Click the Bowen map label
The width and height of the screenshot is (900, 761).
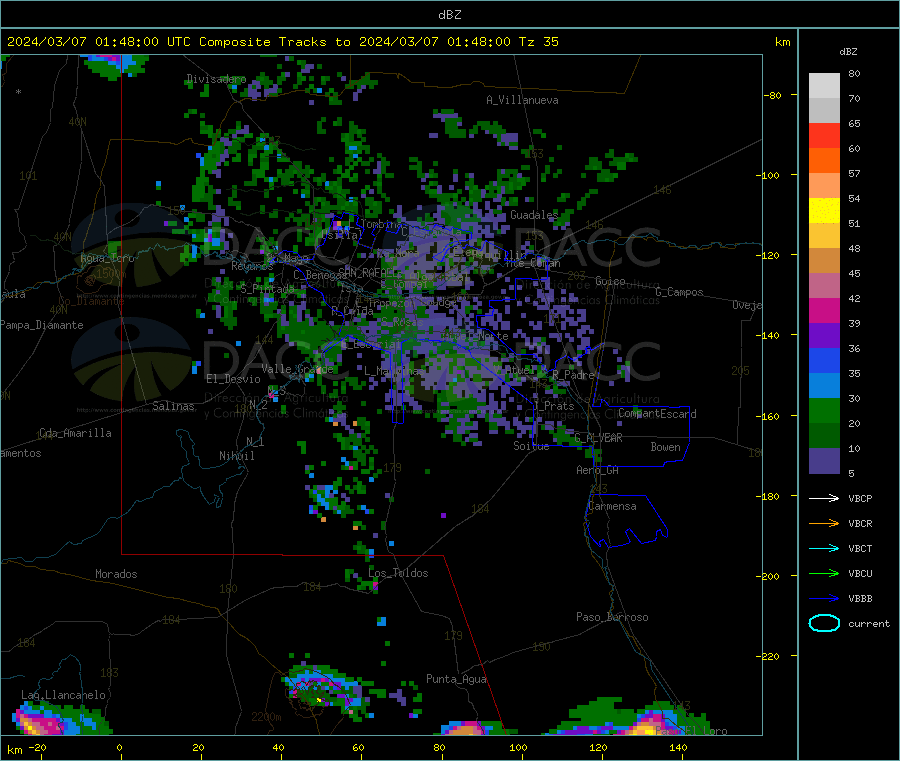665,447
